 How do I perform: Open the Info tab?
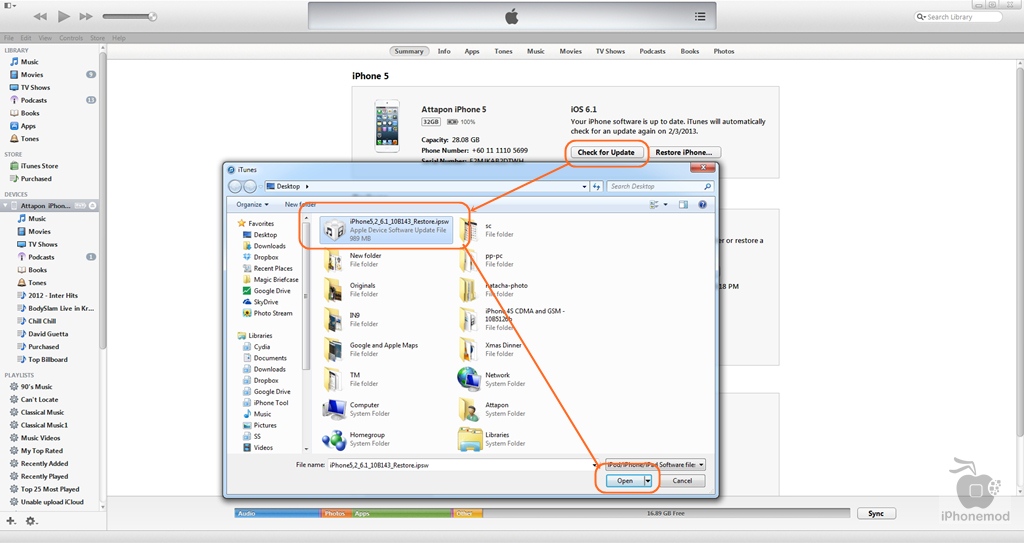pyautogui.click(x=444, y=51)
